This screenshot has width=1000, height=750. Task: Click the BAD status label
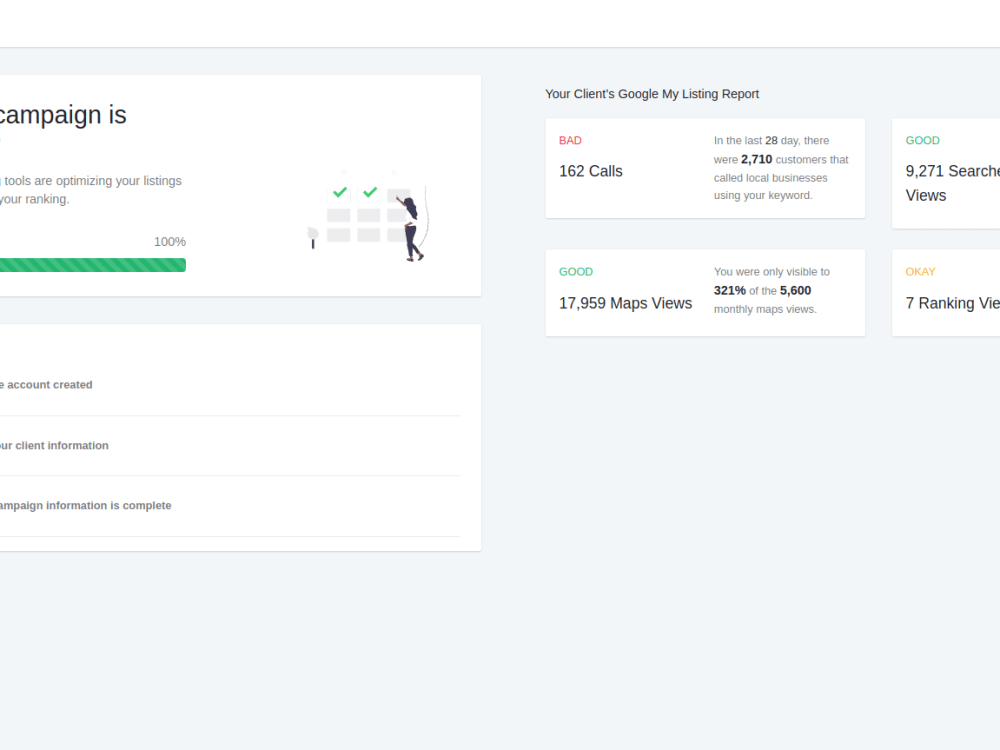[570, 140]
